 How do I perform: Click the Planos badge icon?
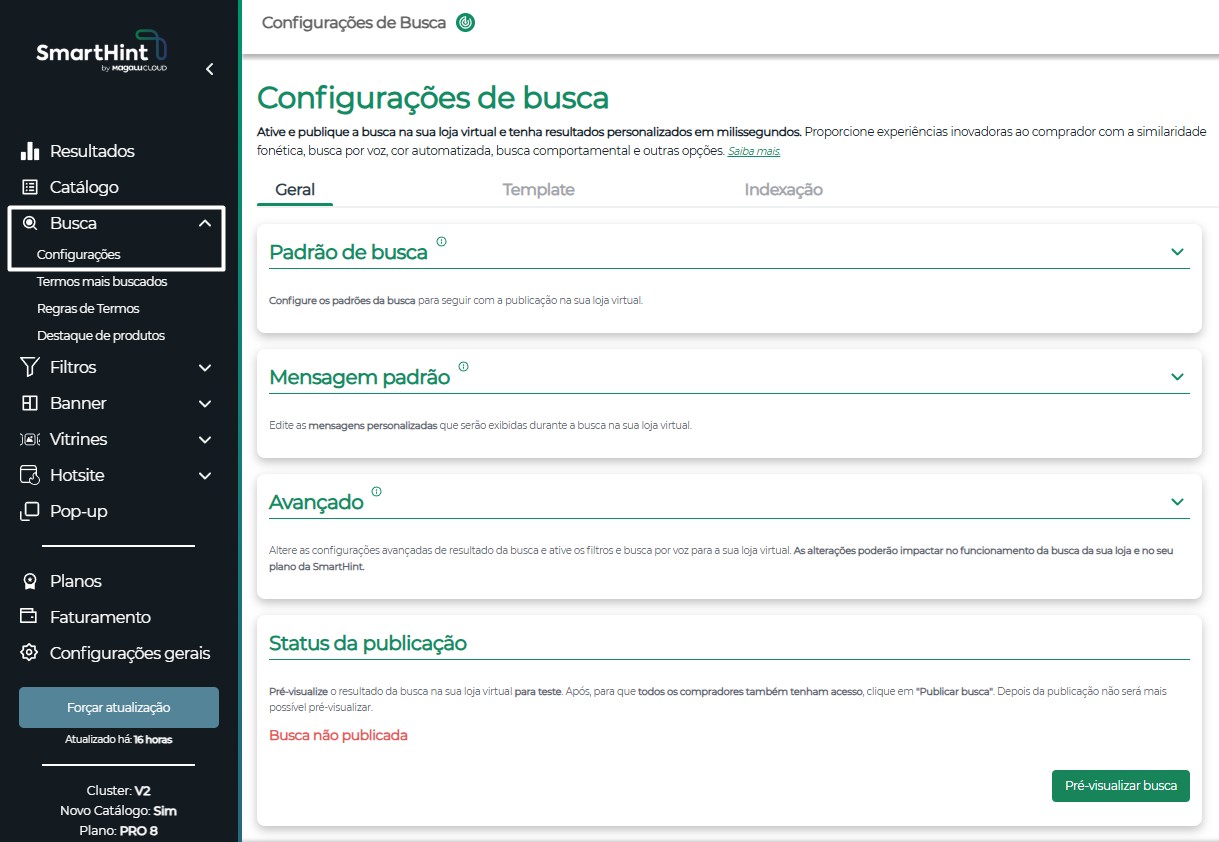coord(30,581)
